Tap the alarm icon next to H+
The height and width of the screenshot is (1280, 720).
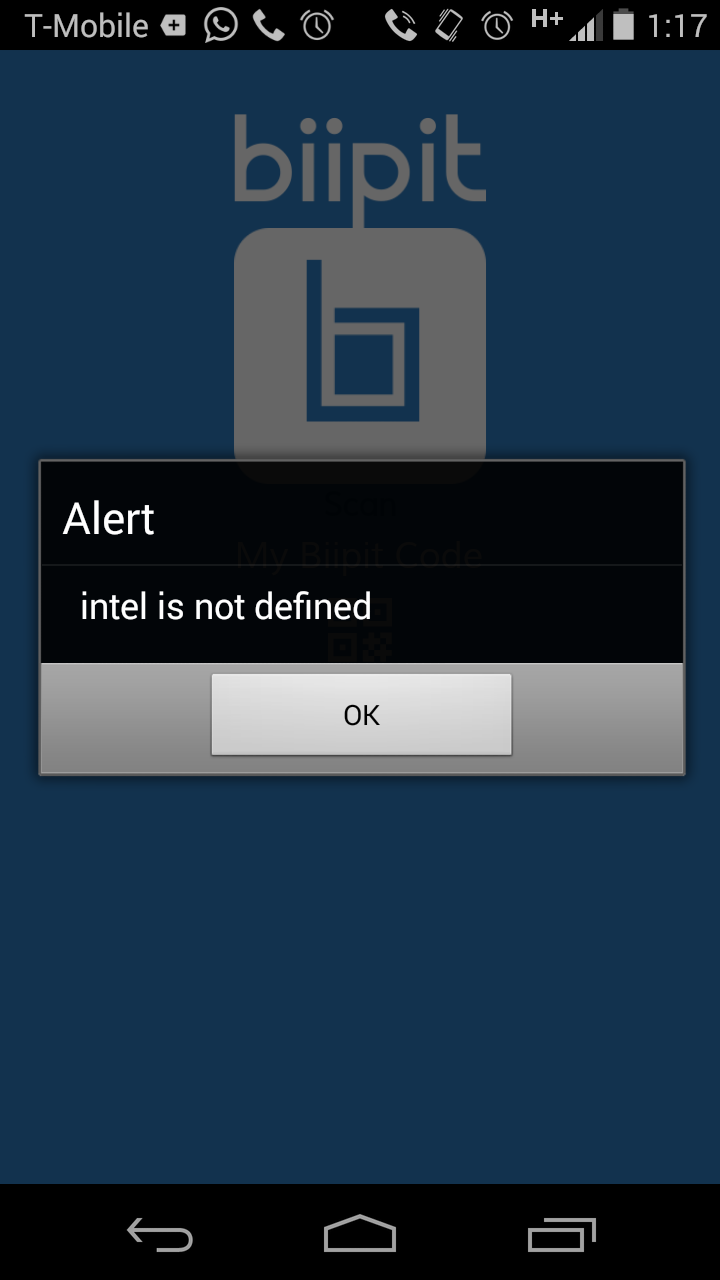point(497,25)
